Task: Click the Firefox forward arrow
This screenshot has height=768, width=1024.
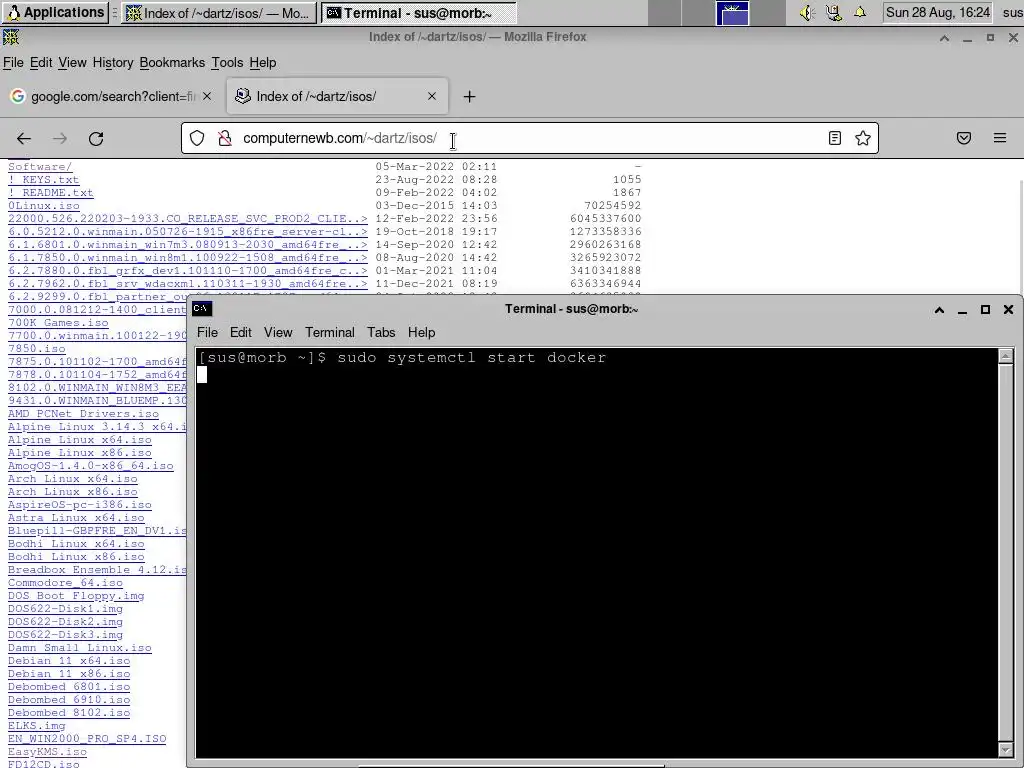Action: (x=60, y=138)
